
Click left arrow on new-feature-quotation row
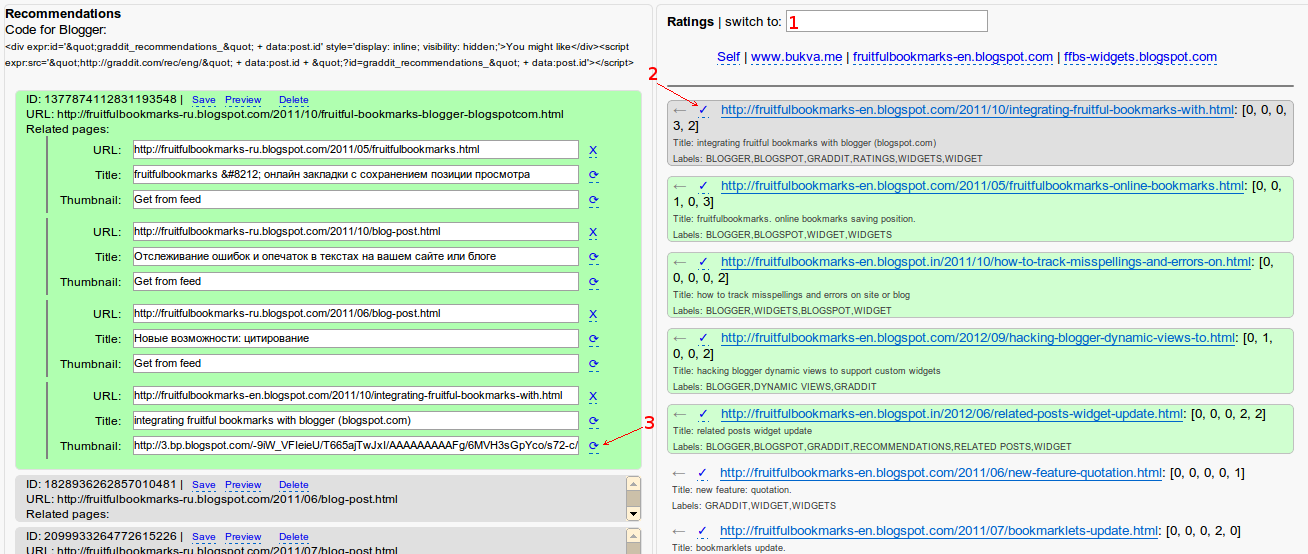pyautogui.click(x=680, y=472)
